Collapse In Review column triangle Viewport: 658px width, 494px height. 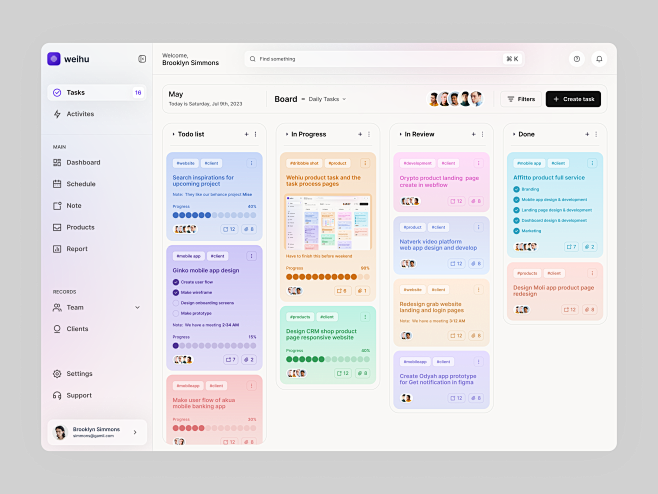coord(400,134)
